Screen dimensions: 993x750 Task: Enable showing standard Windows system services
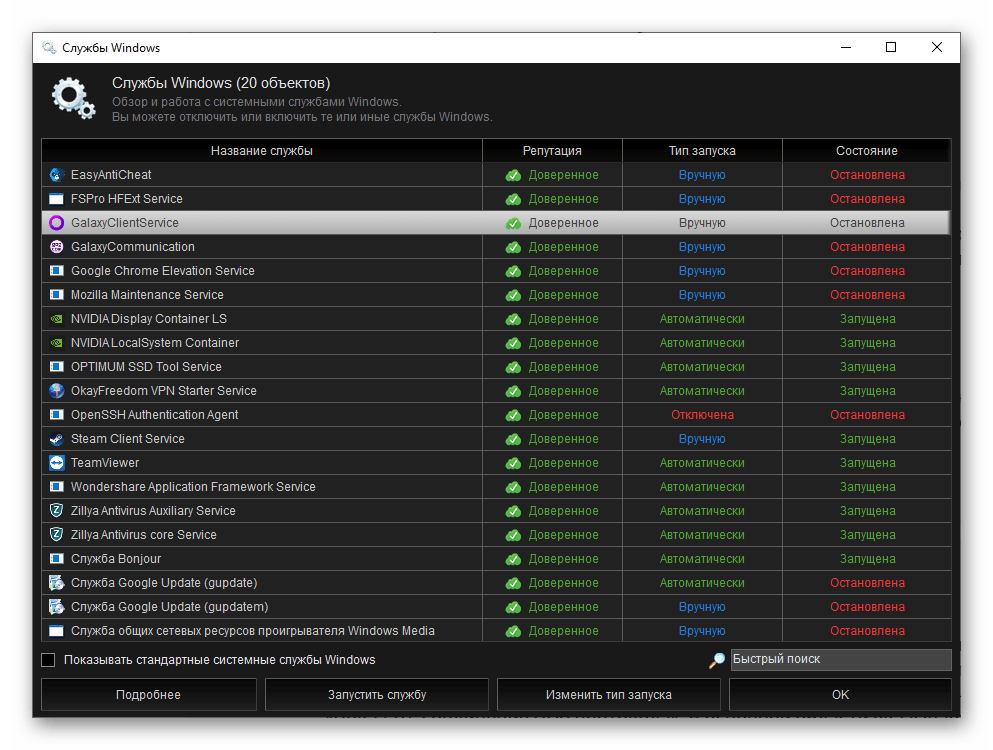[48, 660]
